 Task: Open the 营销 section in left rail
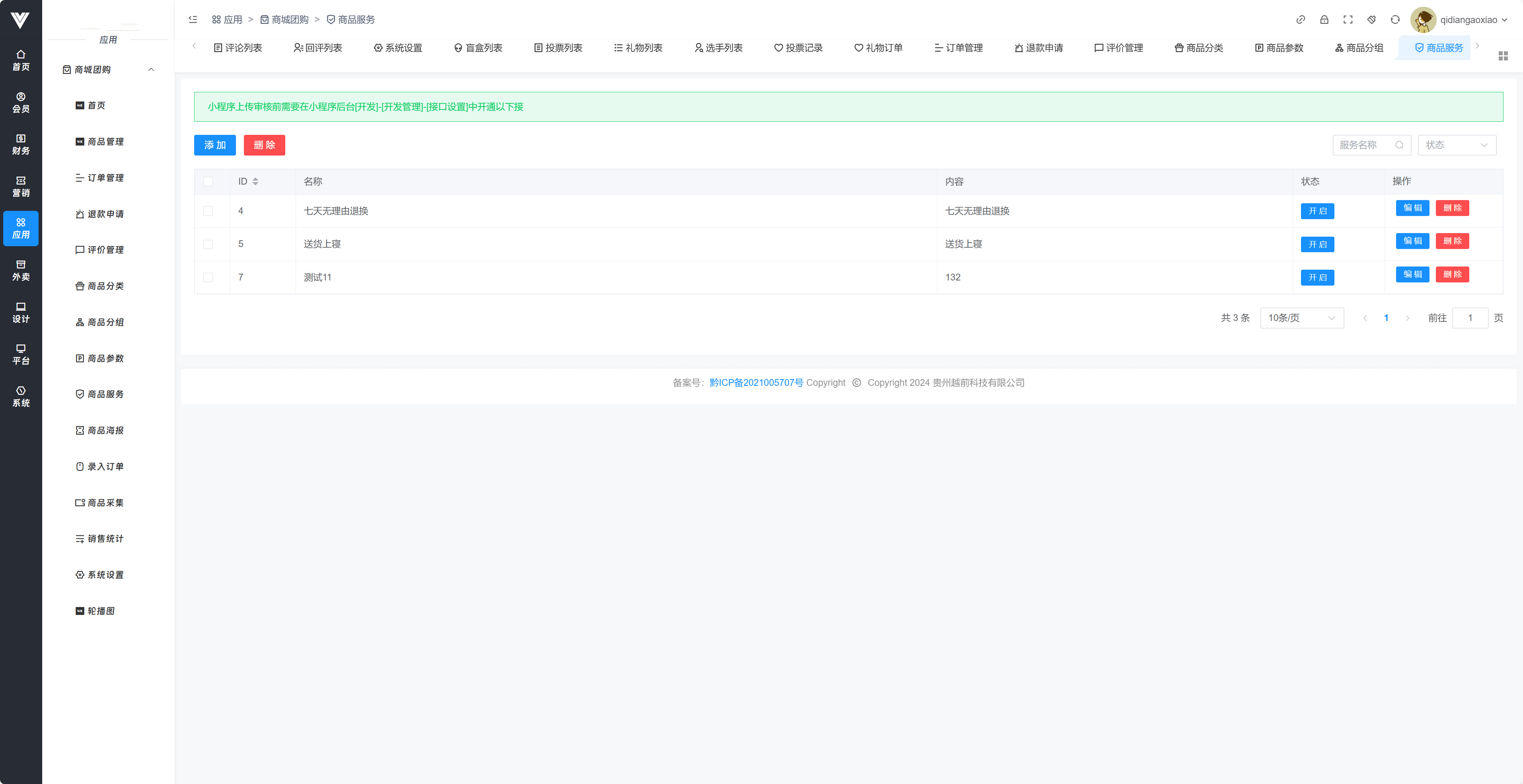tap(21, 186)
